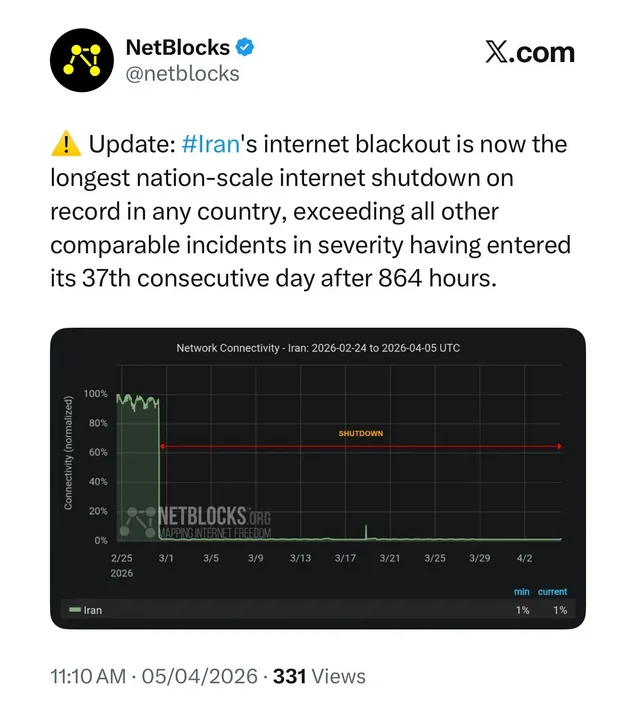Click the "min" legend column header
626x702 pixels.
coord(522,592)
